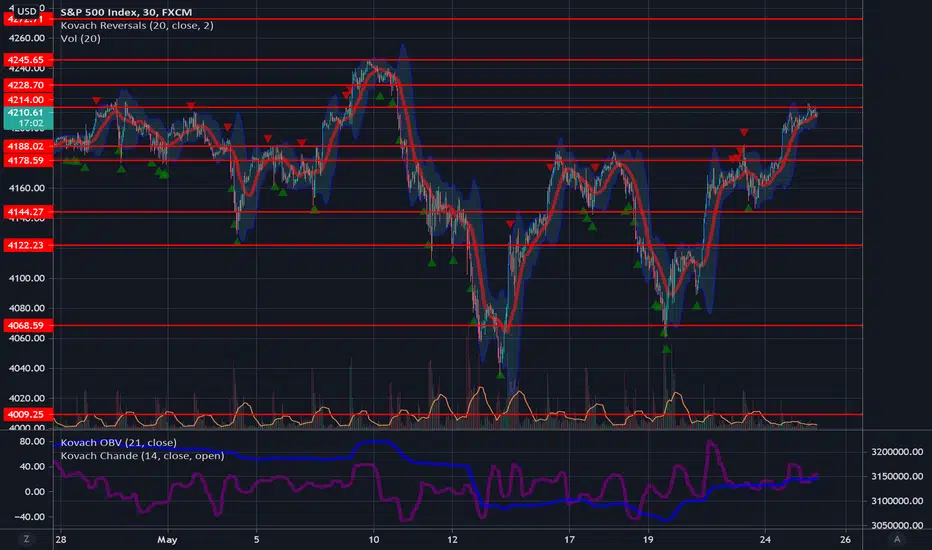Image resolution: width=932 pixels, height=550 pixels.
Task: Open the USD currency selector
Action: (x=26, y=10)
